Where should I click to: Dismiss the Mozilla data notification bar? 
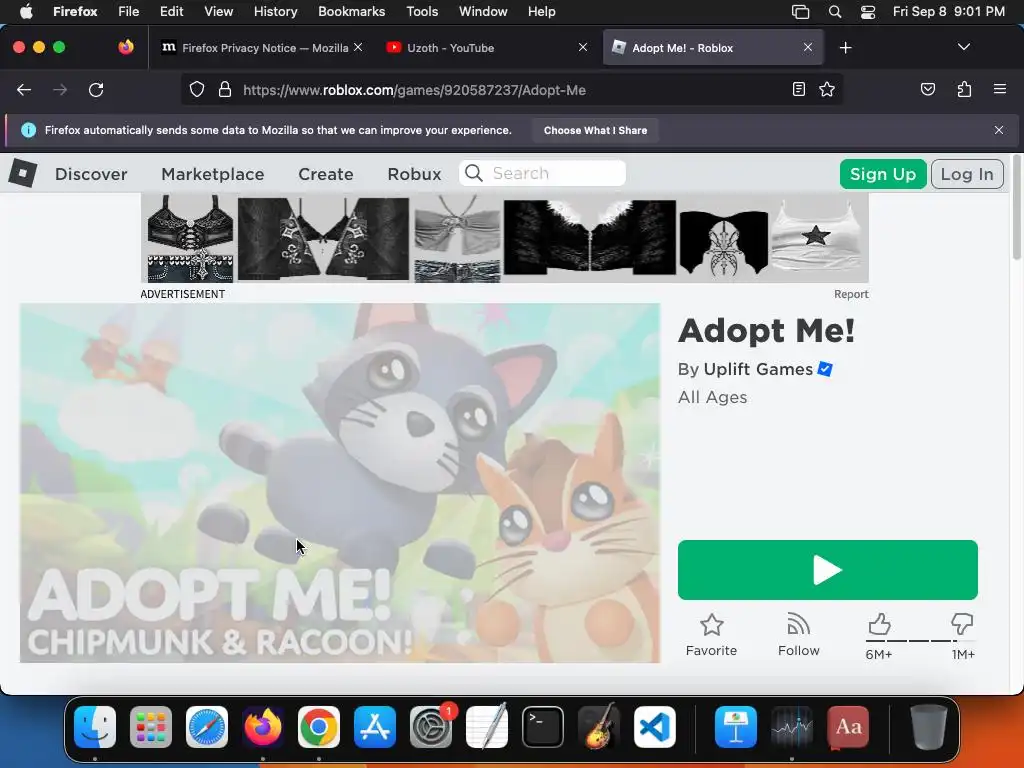[x=999, y=130]
